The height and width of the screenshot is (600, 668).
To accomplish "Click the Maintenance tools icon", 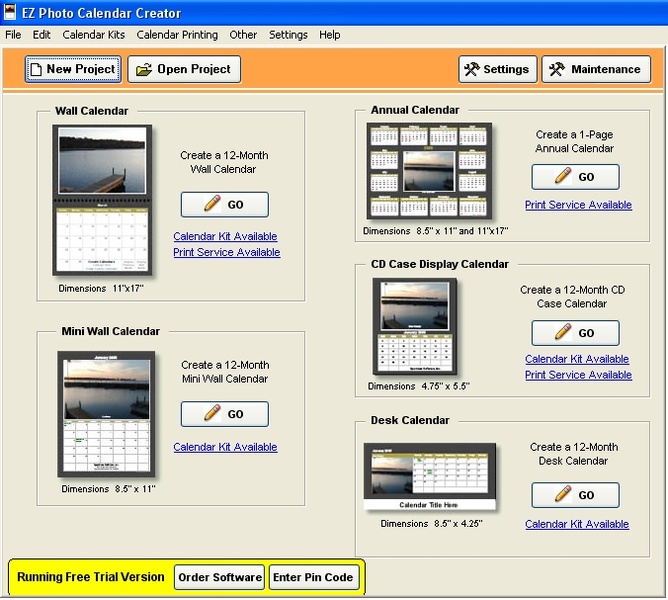I will [x=557, y=69].
